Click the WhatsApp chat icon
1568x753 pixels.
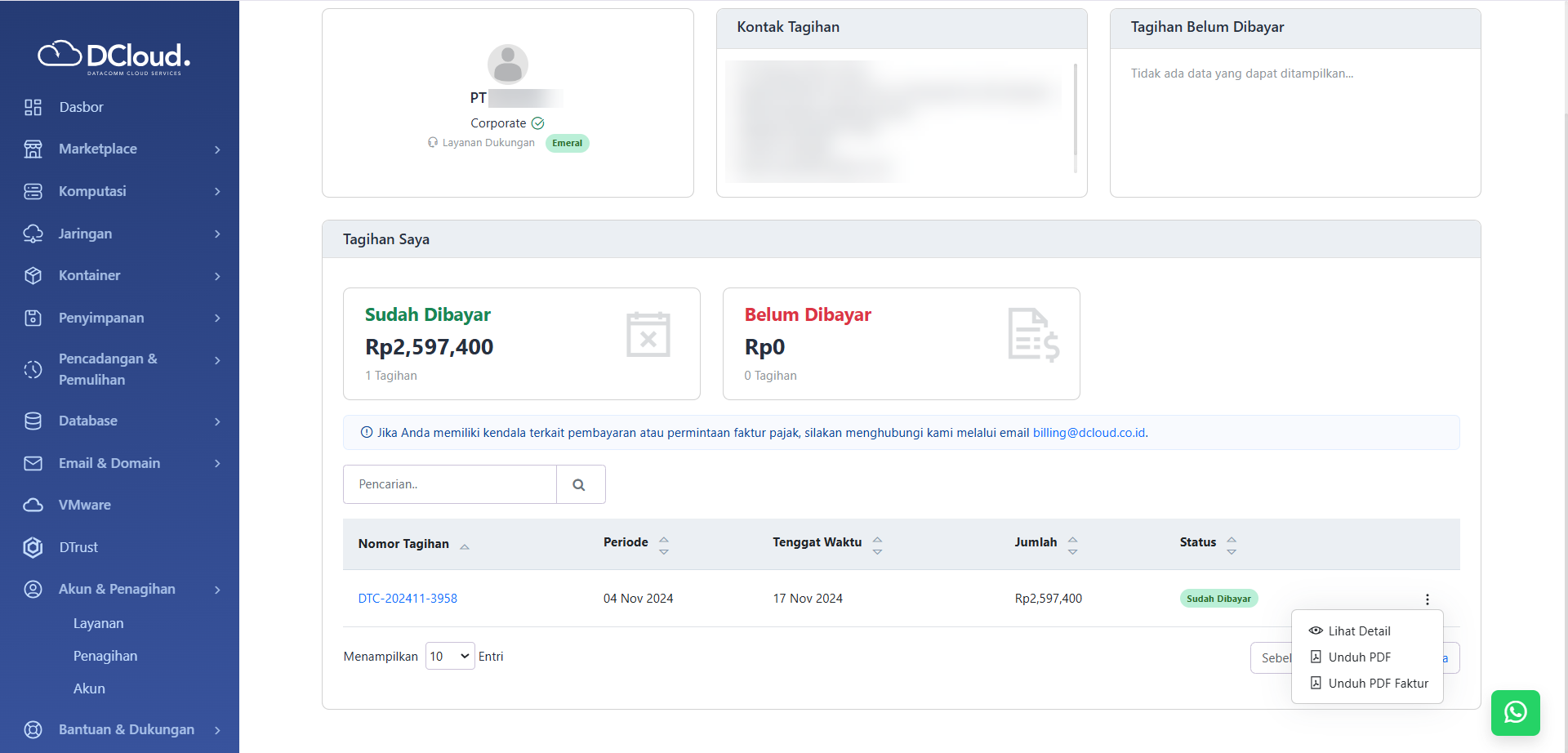point(1515,712)
